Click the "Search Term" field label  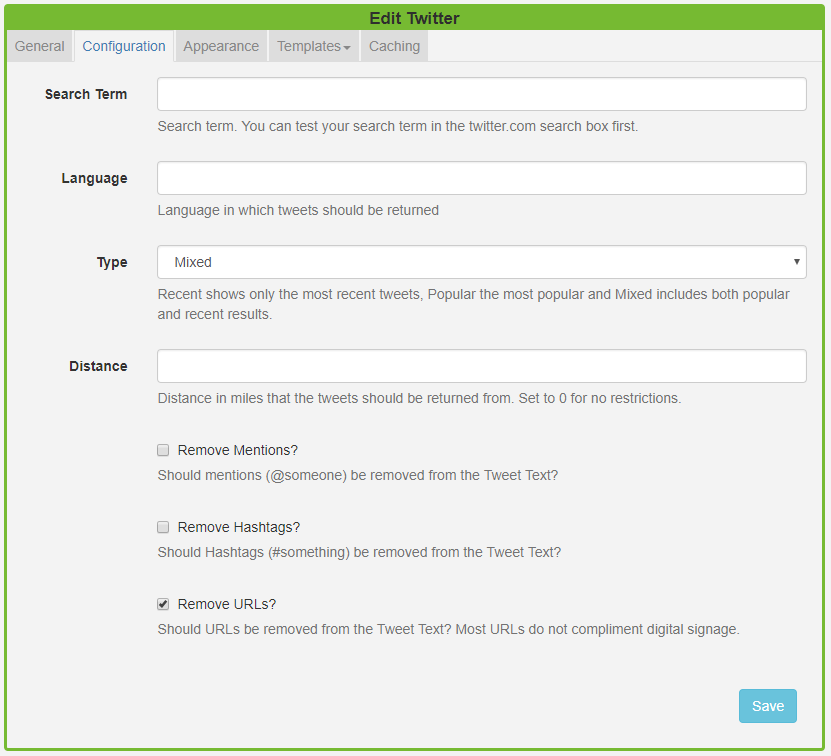[86, 94]
